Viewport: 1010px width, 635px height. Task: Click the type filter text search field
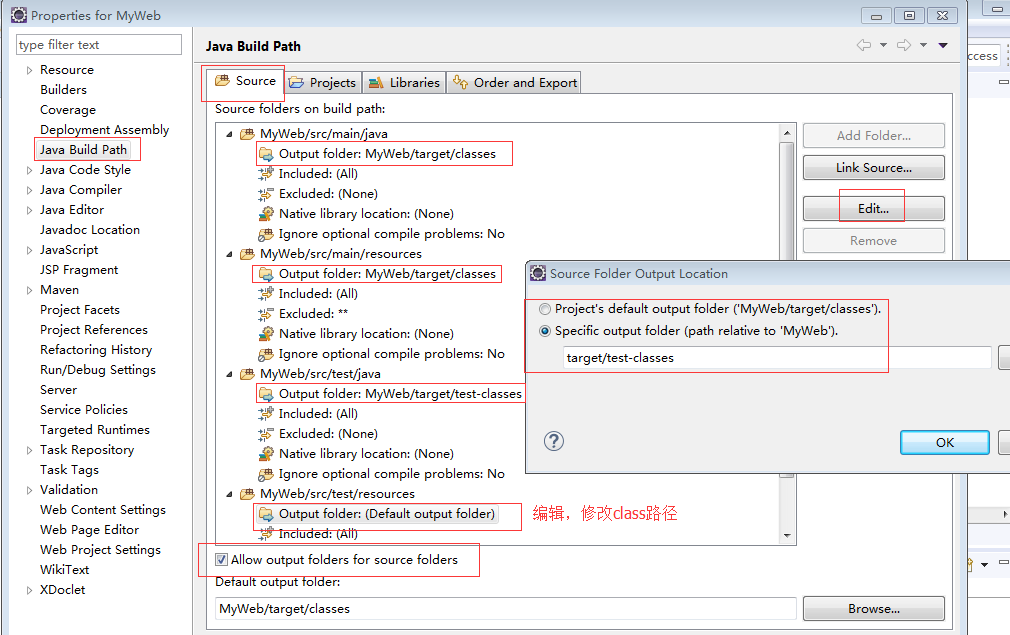click(x=99, y=45)
